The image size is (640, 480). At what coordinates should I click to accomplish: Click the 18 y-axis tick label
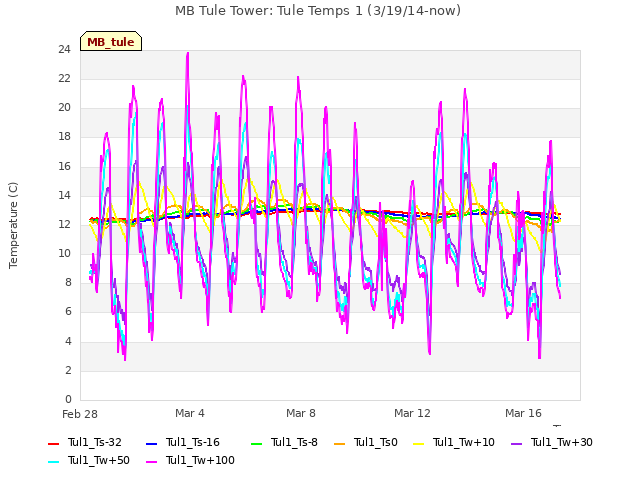click(x=64, y=137)
